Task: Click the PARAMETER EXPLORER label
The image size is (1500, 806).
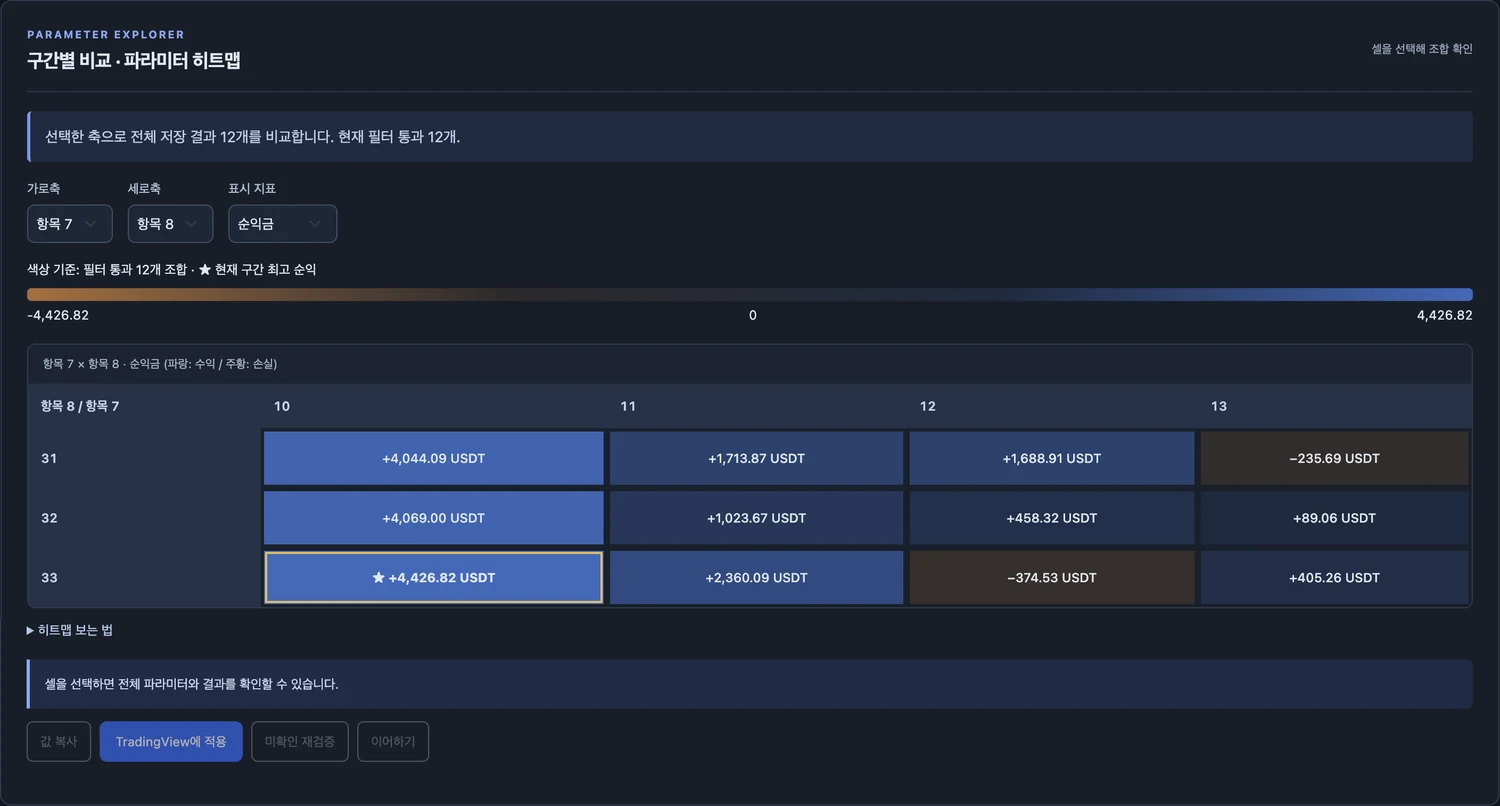Action: 106,35
